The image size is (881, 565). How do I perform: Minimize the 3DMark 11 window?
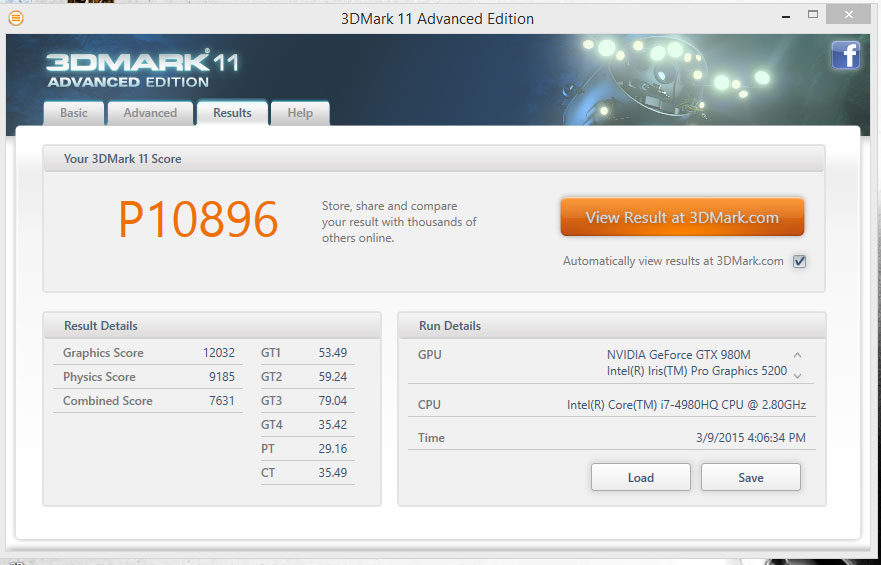[x=786, y=17]
